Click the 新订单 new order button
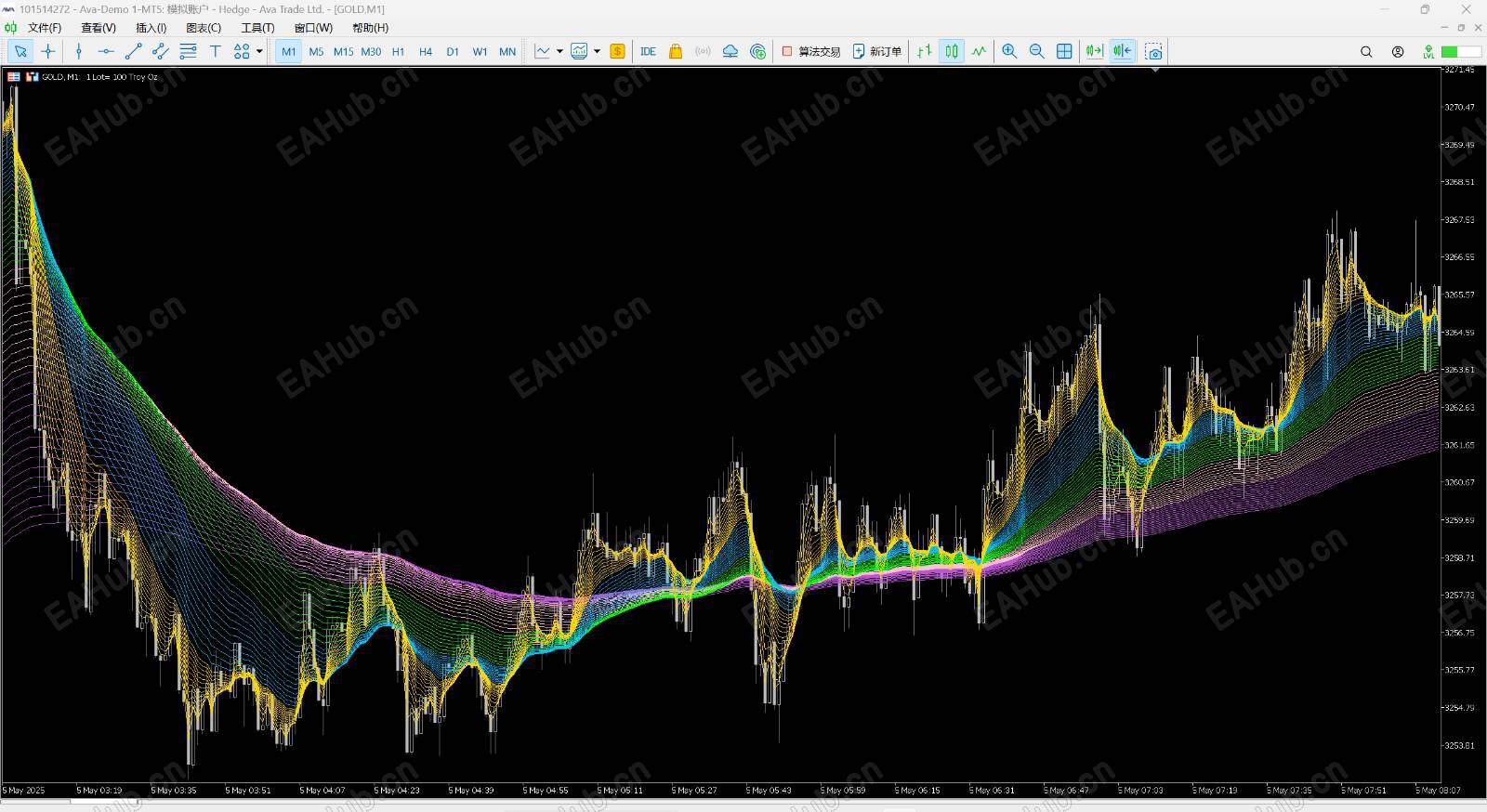The width and height of the screenshot is (1487, 812). click(x=877, y=52)
